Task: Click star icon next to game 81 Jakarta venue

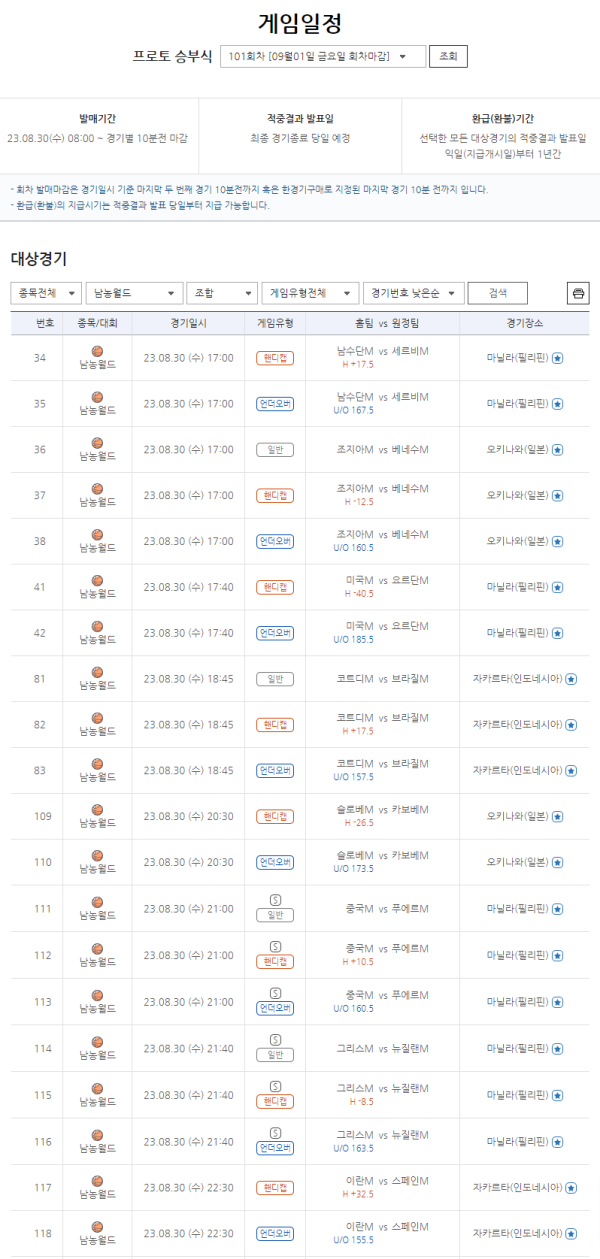Action: tap(571, 678)
